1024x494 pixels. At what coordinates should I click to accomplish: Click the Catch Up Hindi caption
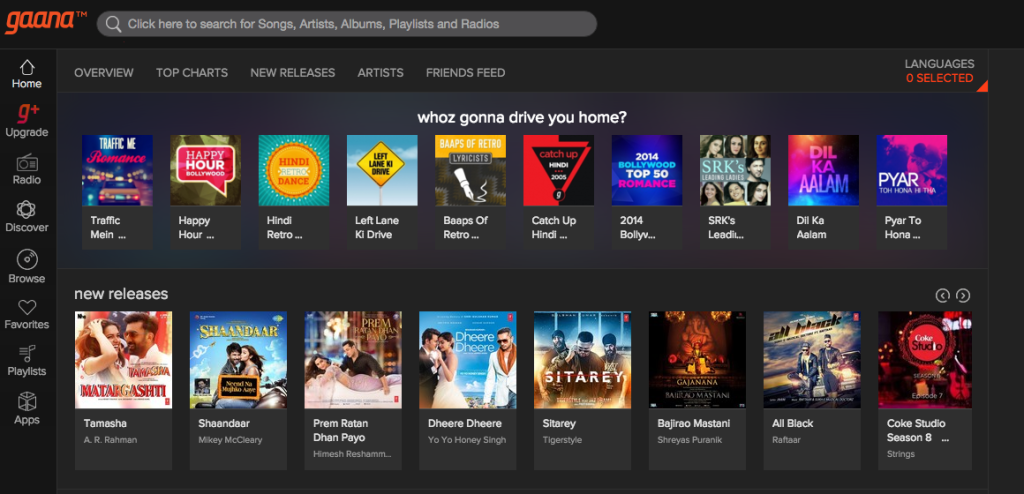coord(552,227)
